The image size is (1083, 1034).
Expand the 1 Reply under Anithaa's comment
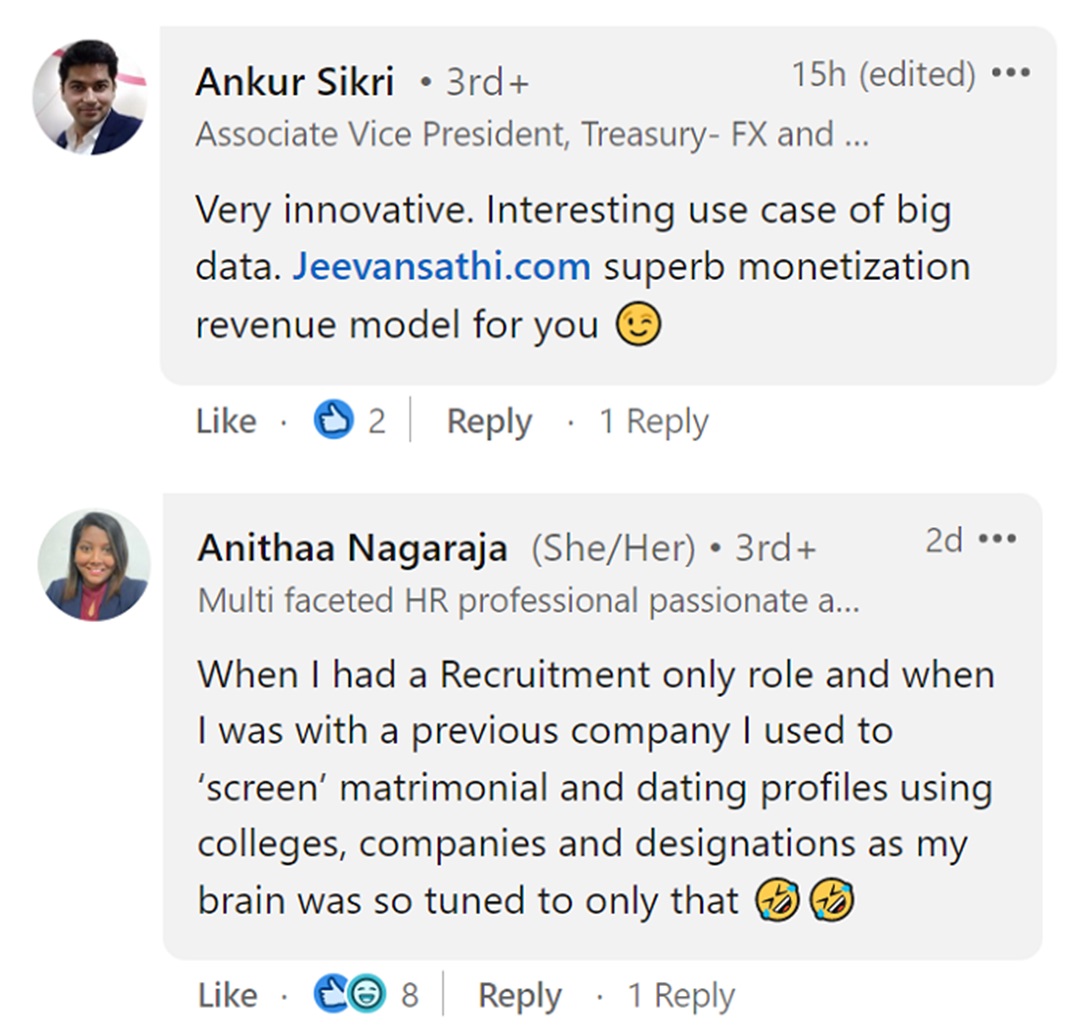point(681,995)
